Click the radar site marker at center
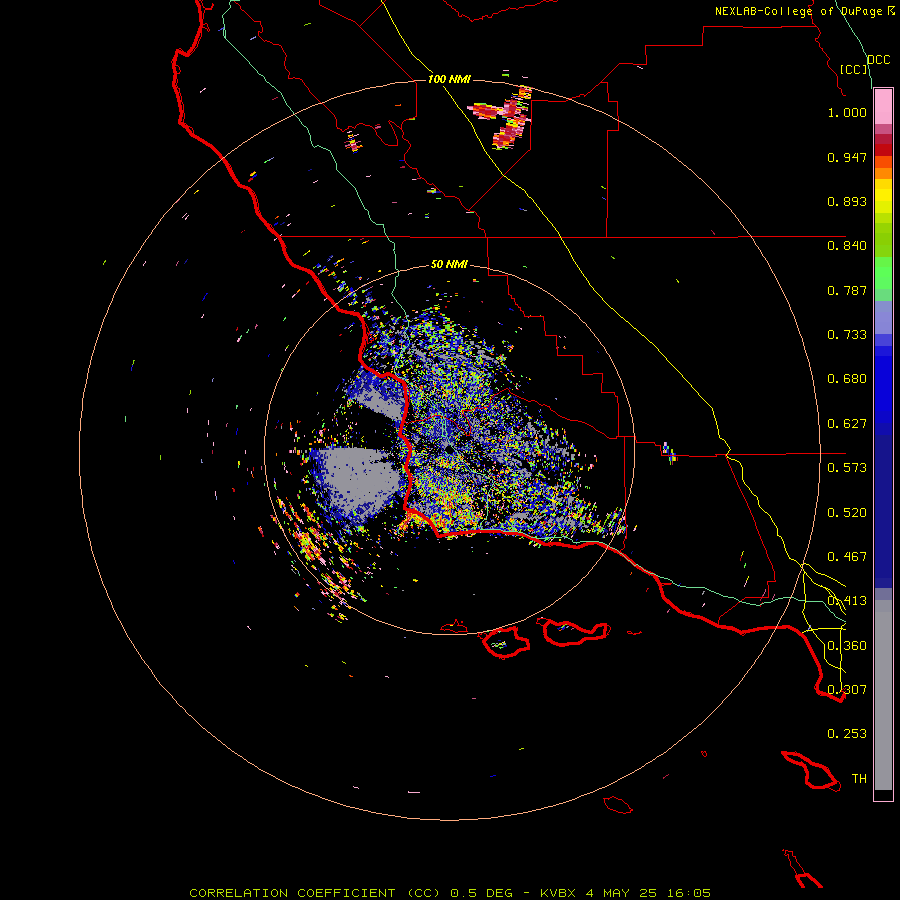This screenshot has width=900, height=900. click(x=449, y=448)
